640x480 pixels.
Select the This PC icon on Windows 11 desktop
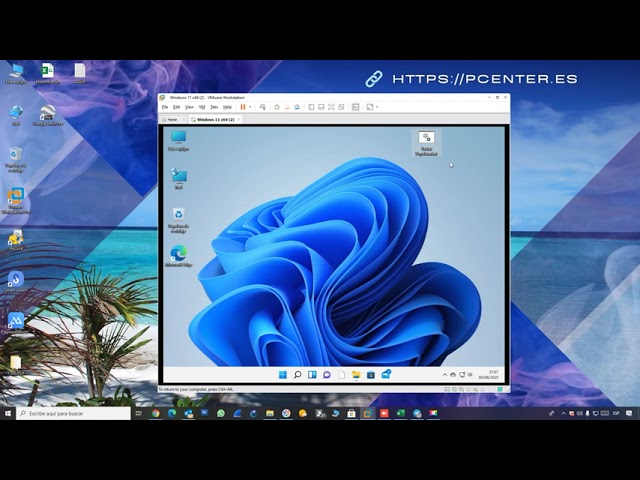(178, 140)
